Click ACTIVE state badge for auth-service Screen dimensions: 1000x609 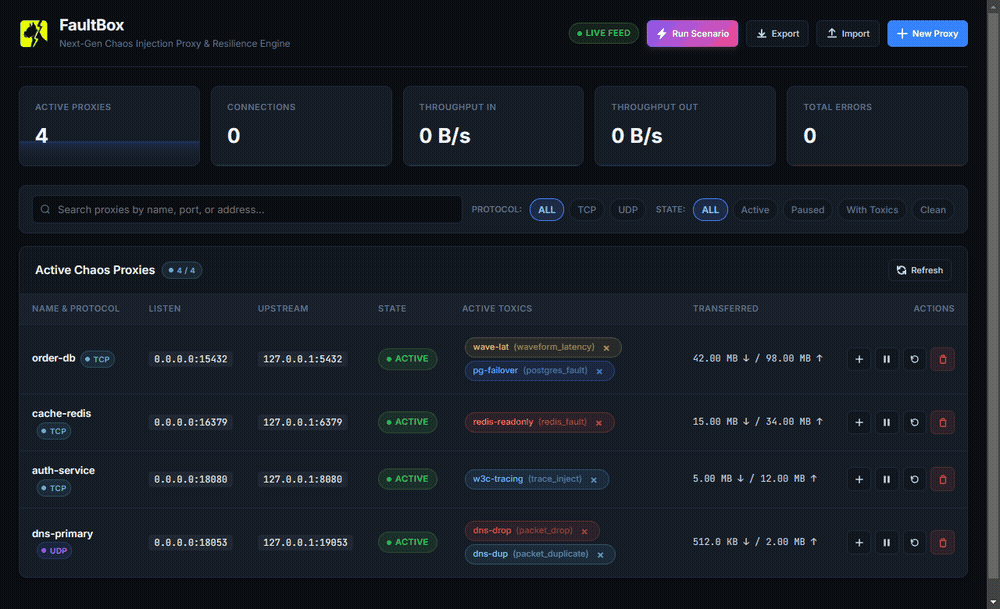click(408, 479)
